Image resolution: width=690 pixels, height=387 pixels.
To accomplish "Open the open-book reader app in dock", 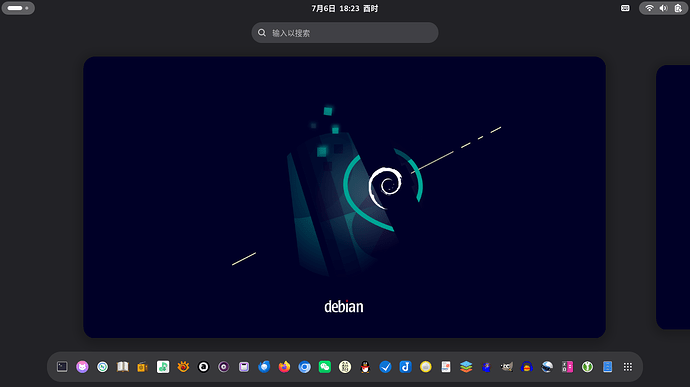I will 123,367.
